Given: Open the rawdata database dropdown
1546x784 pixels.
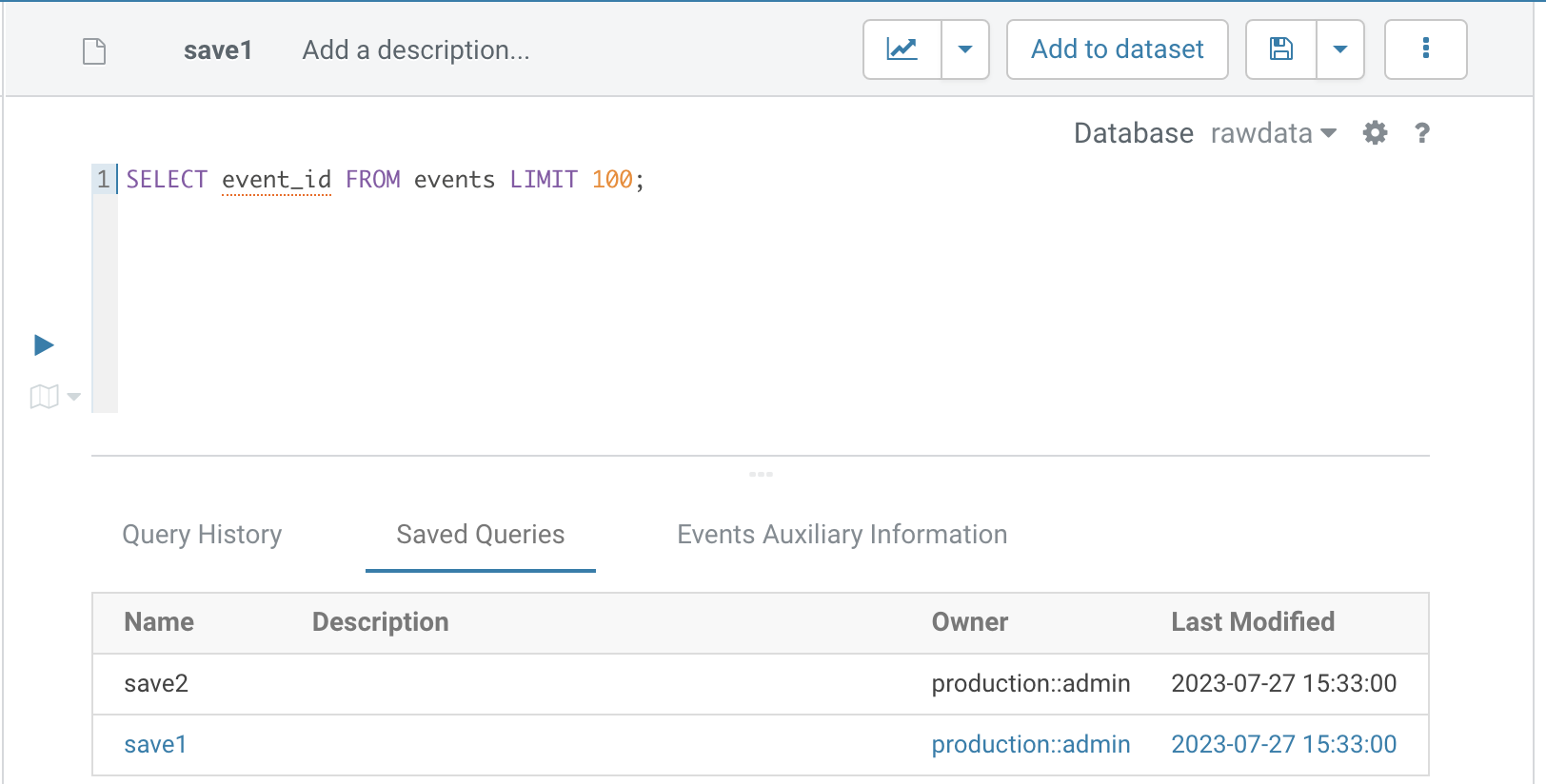Looking at the screenshot, I should click(1274, 133).
